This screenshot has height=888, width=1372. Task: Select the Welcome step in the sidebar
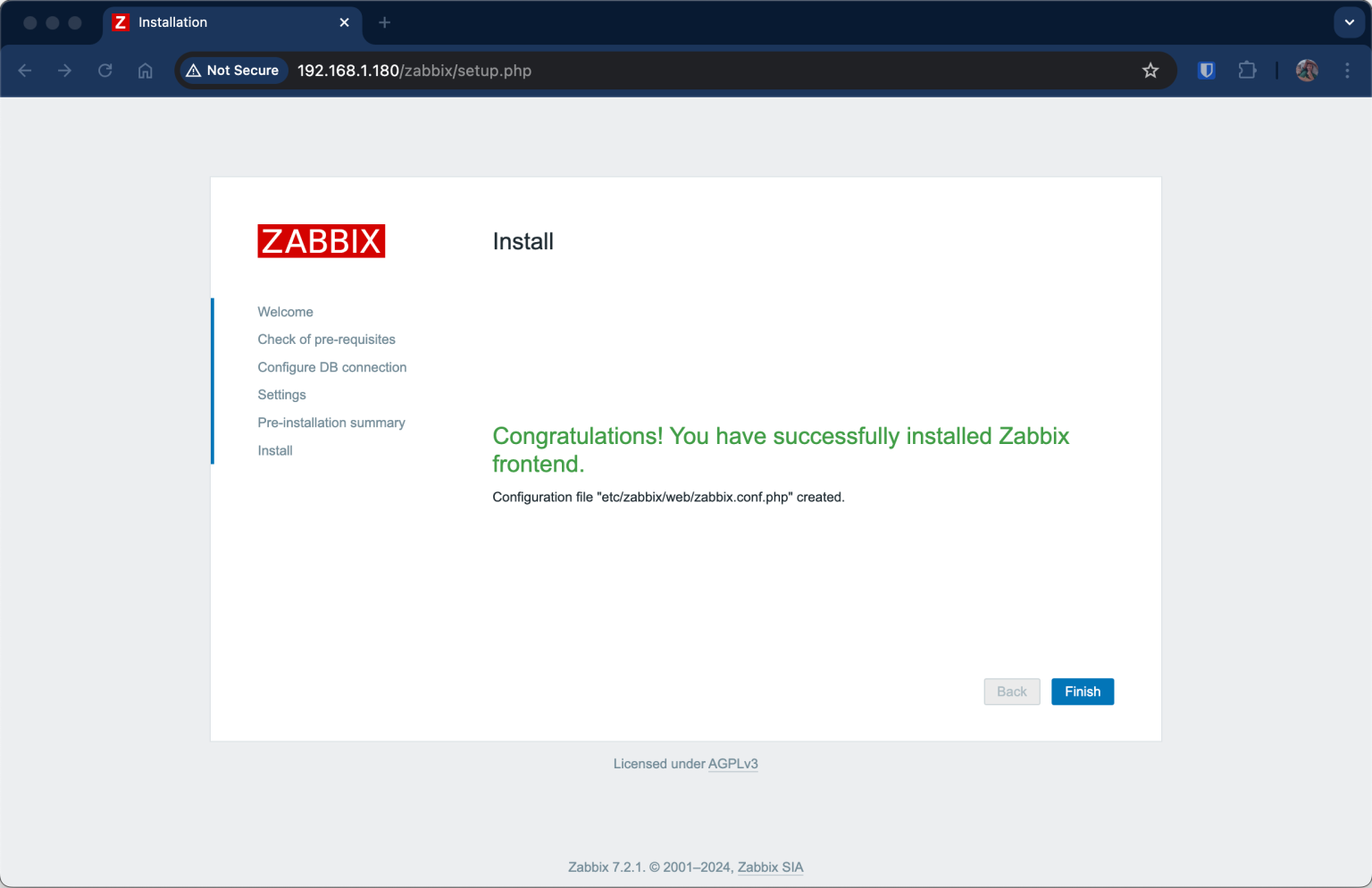pyautogui.click(x=285, y=312)
